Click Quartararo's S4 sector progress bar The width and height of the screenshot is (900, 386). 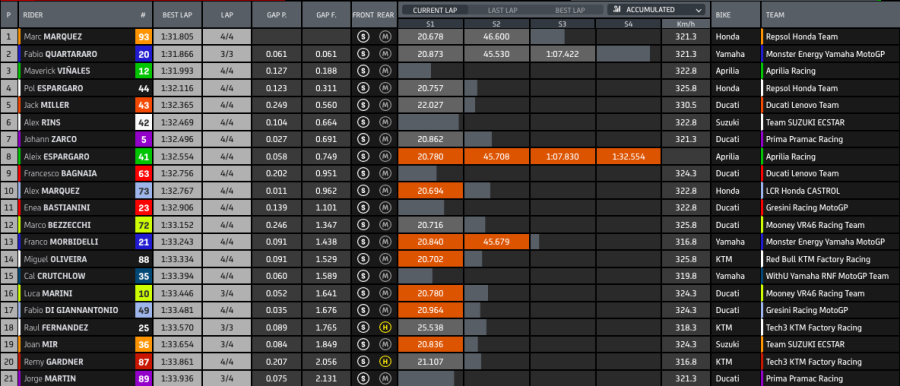click(623, 54)
